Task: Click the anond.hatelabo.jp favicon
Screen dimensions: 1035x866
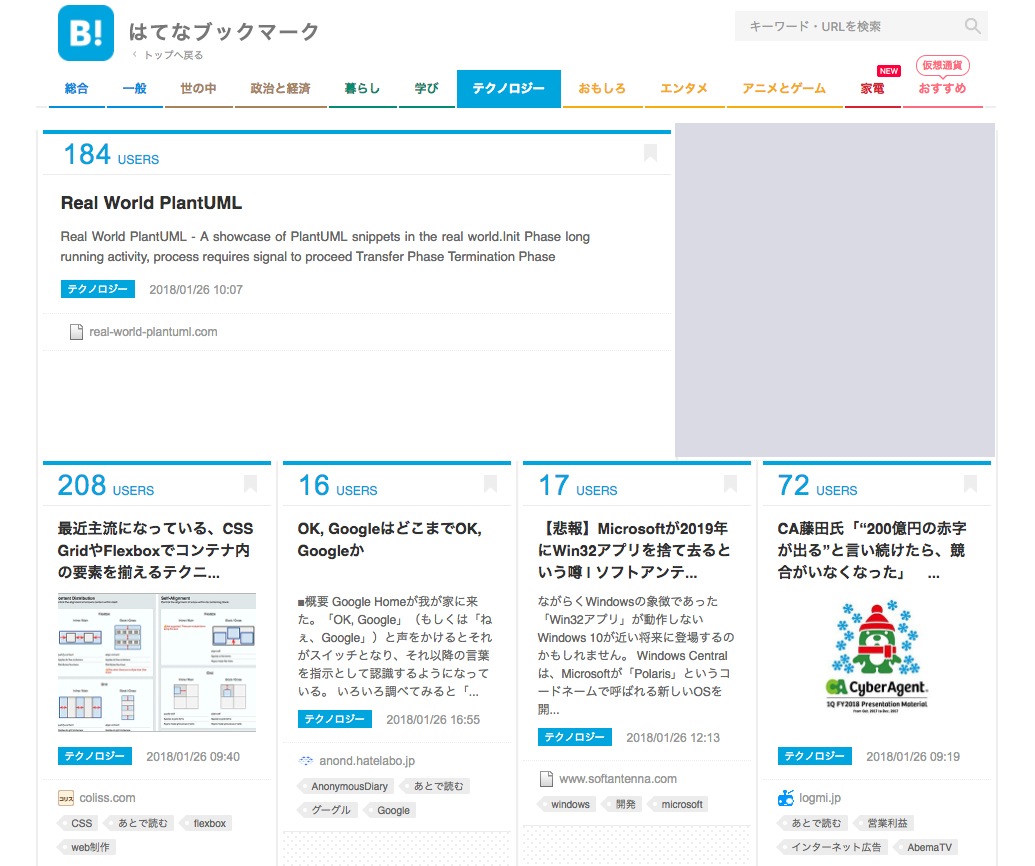Action: [x=306, y=760]
